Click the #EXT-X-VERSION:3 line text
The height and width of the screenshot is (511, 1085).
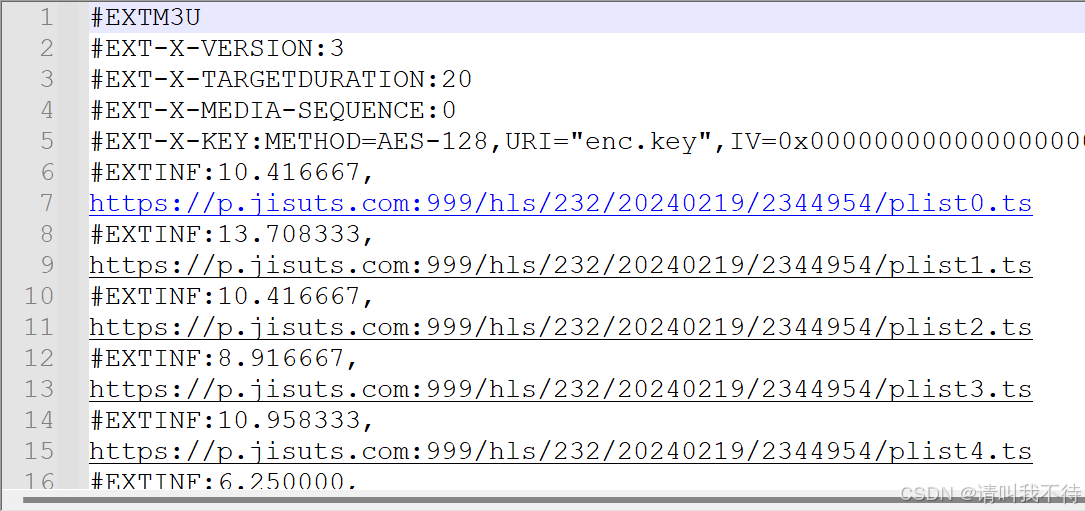pyautogui.click(x=217, y=48)
